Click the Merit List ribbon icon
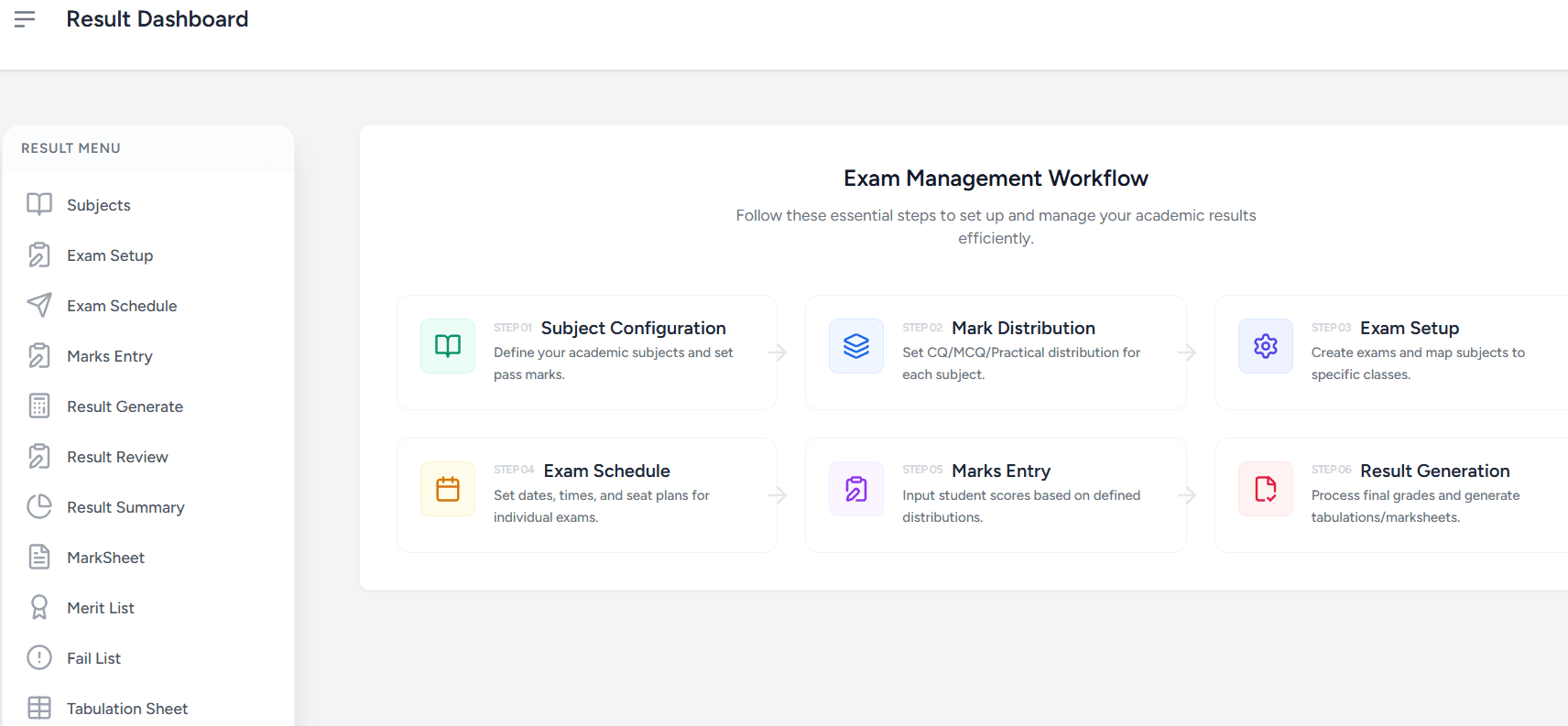The width and height of the screenshot is (1568, 726). 39,607
